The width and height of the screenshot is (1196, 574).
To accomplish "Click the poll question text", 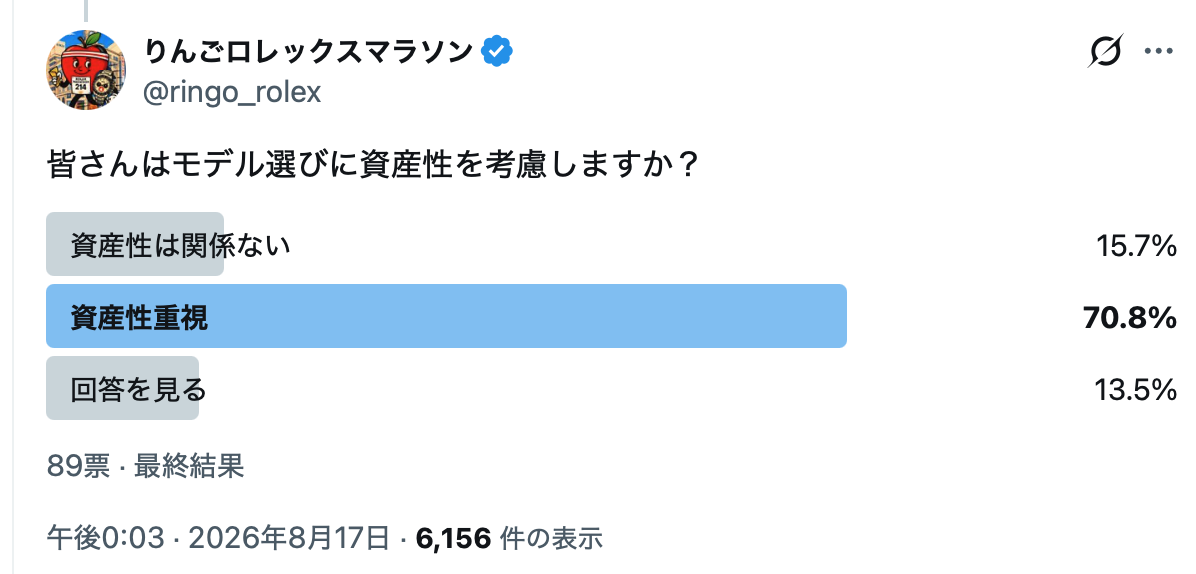I will pos(373,165).
